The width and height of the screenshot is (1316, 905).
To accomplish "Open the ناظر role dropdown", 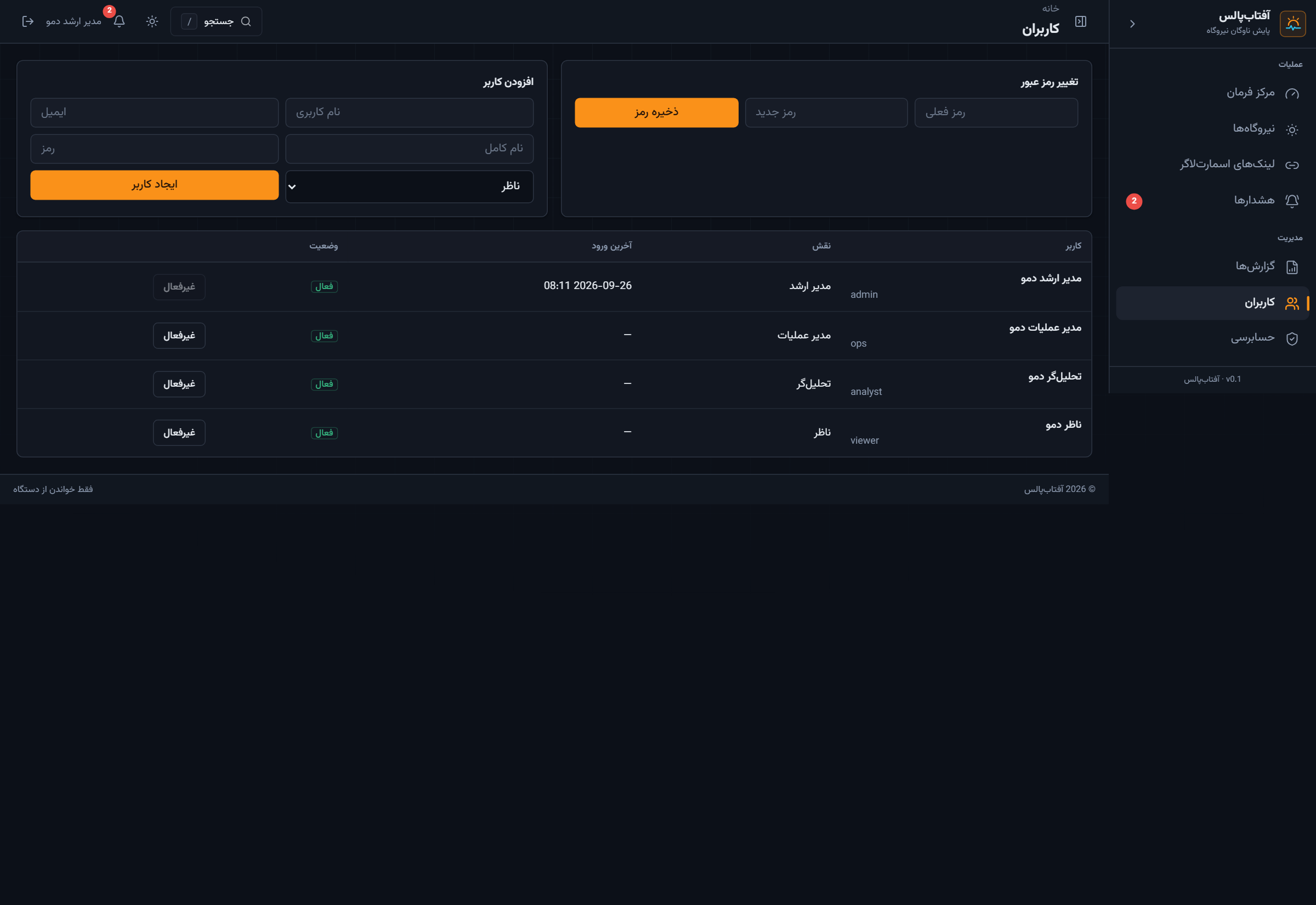I will [x=409, y=186].
